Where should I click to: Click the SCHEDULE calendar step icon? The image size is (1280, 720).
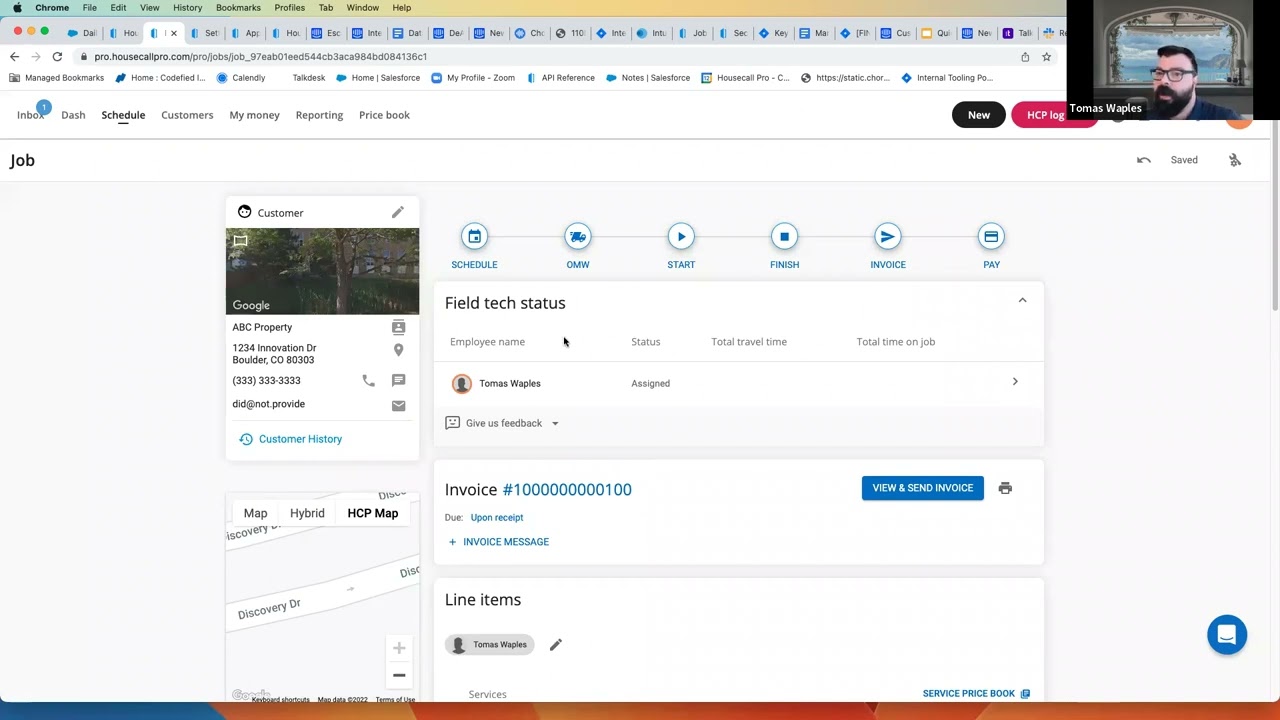click(474, 237)
